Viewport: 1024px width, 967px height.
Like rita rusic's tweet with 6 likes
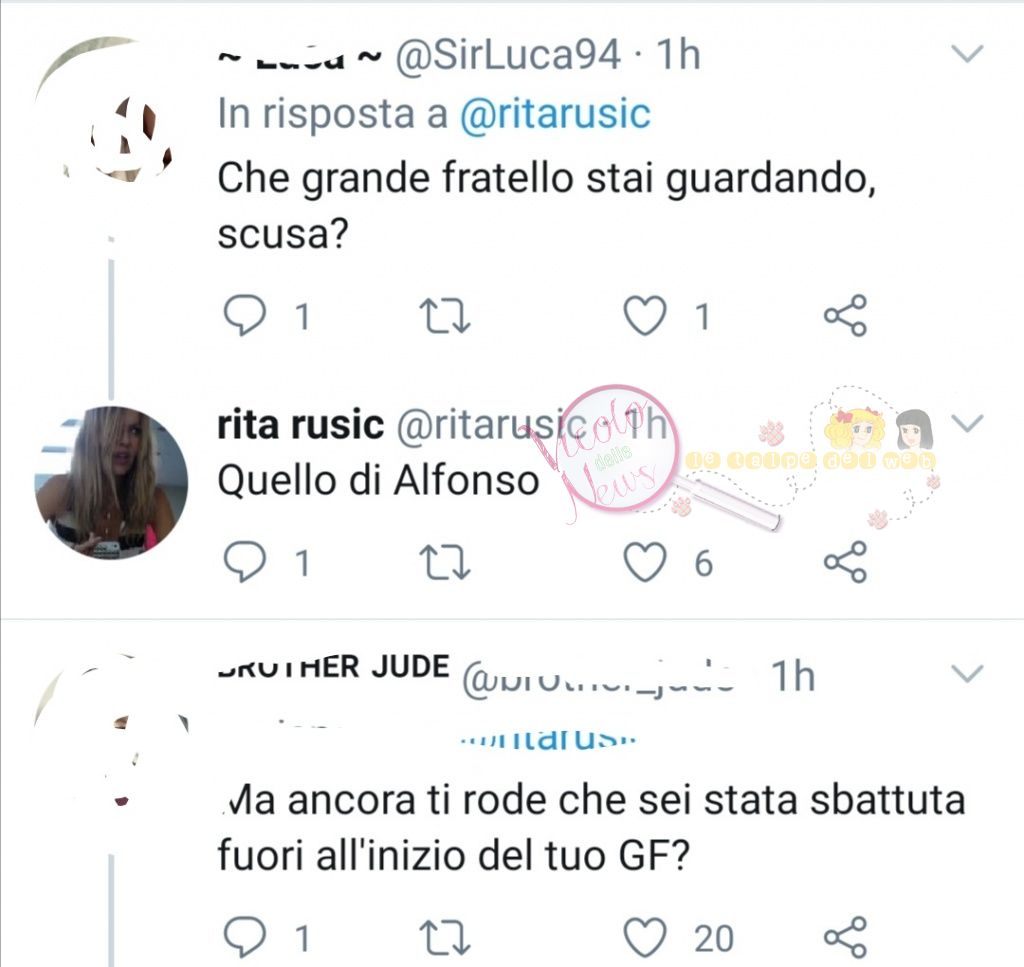click(645, 562)
